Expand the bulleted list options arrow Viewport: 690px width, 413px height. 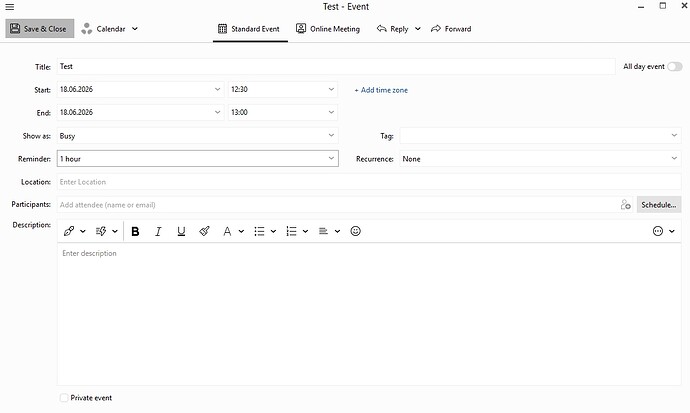[273, 231]
